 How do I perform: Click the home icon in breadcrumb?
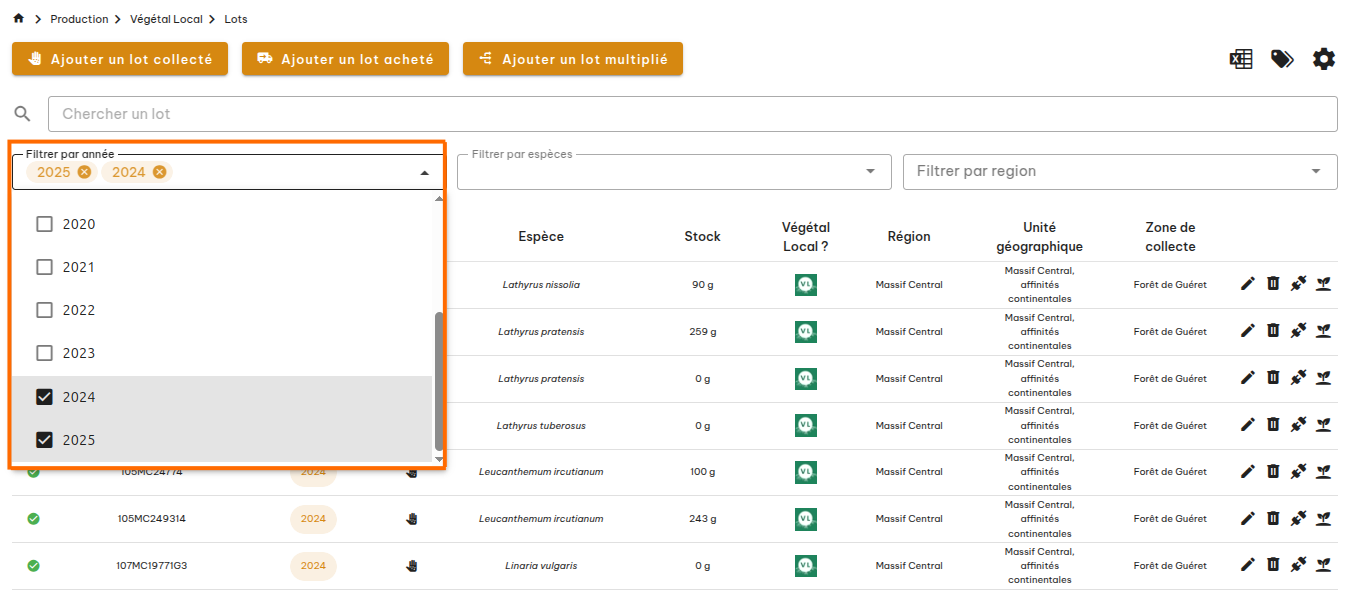pos(18,19)
